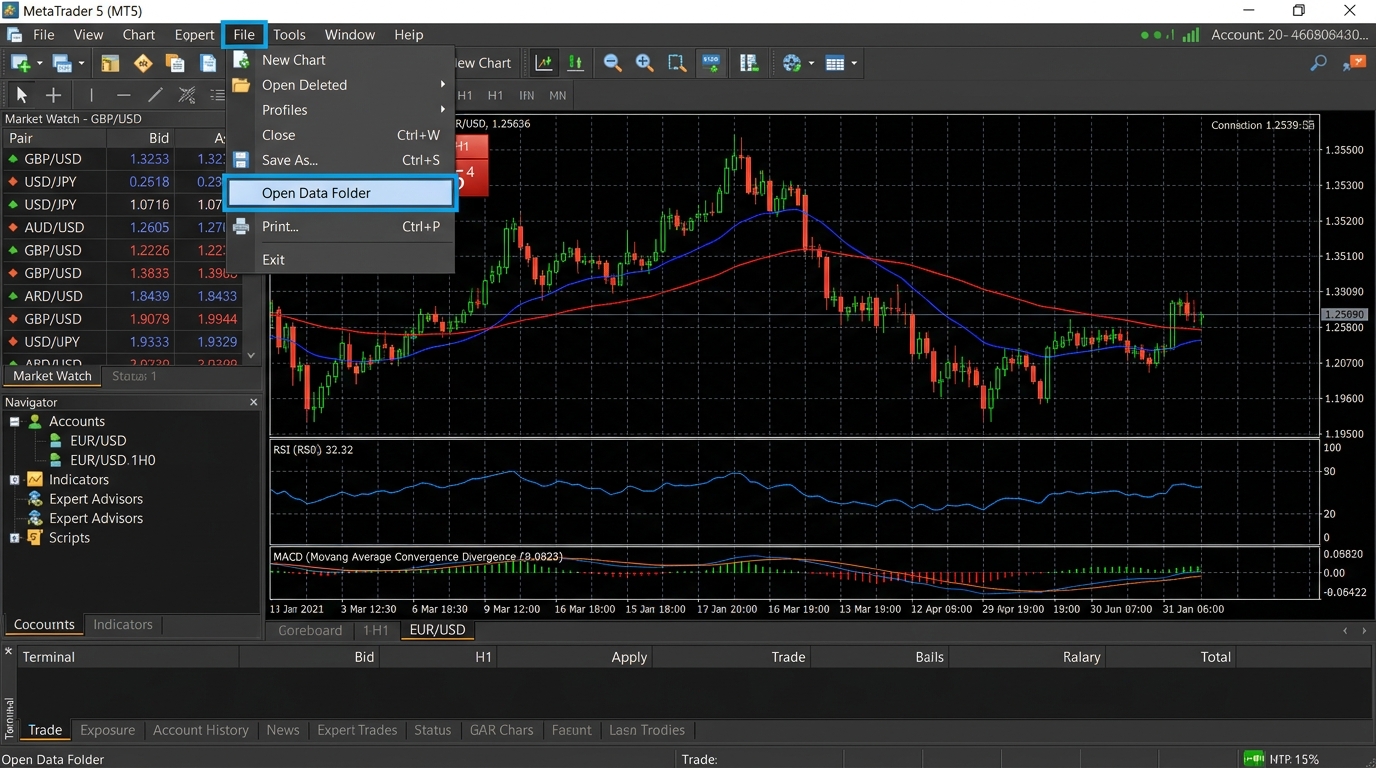Screen dimensions: 1376x768
Task: Click the blue table toolbar icon
Action: [835, 63]
